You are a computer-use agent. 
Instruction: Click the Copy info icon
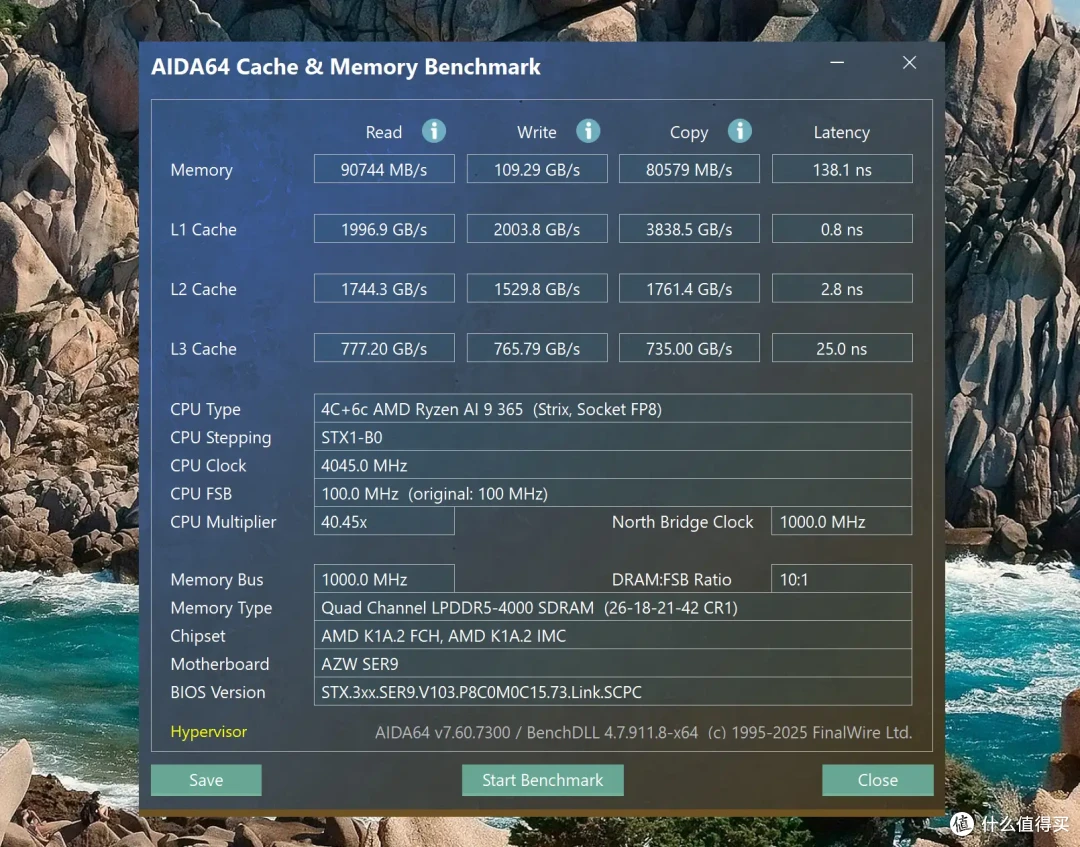coord(740,131)
